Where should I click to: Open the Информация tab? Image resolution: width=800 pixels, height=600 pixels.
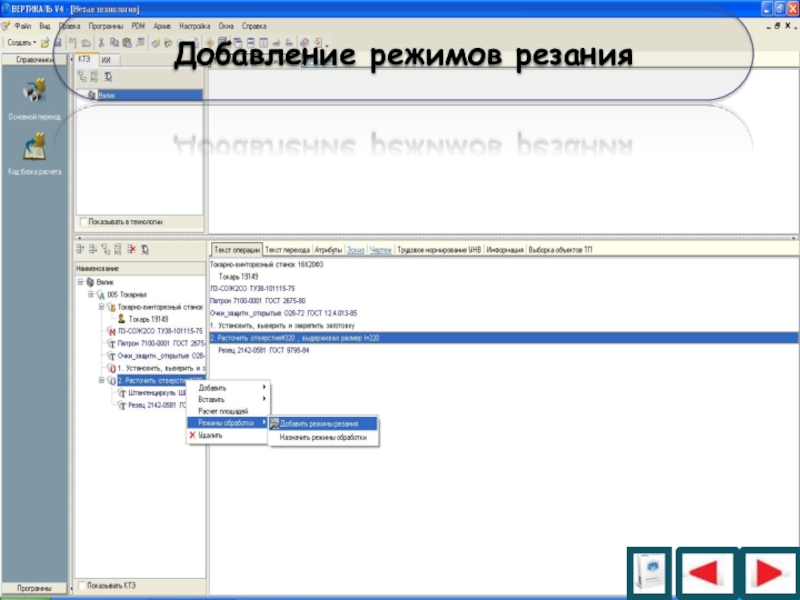point(504,249)
